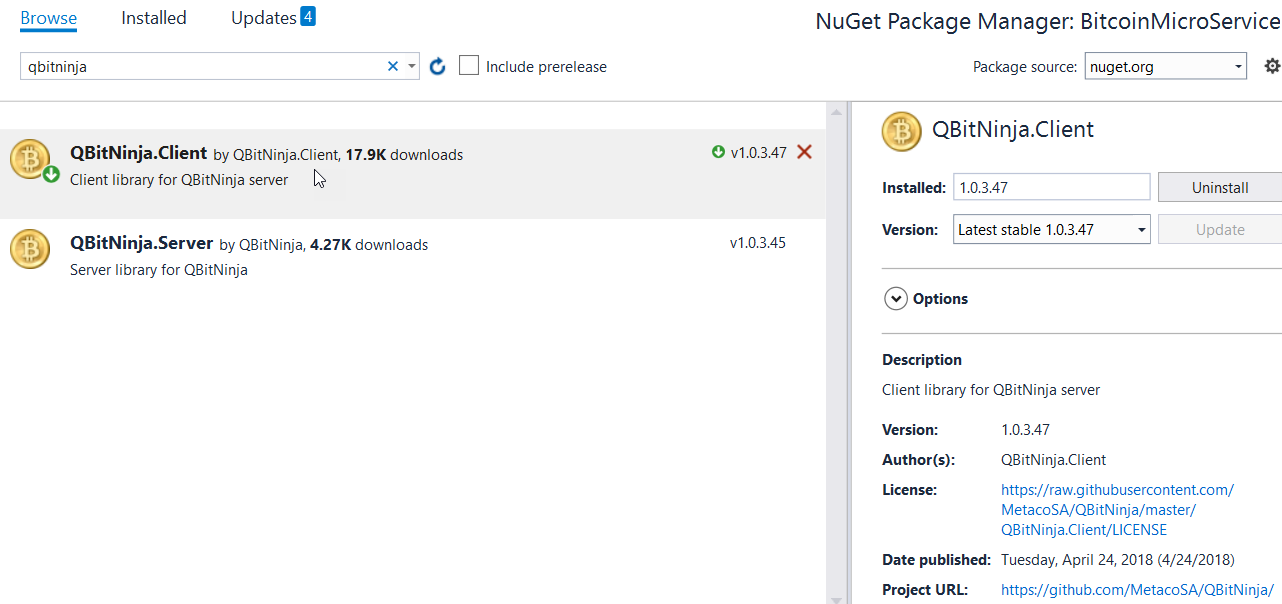Open the search history dropdown arrow
This screenshot has width=1282, height=604.
pos(411,67)
